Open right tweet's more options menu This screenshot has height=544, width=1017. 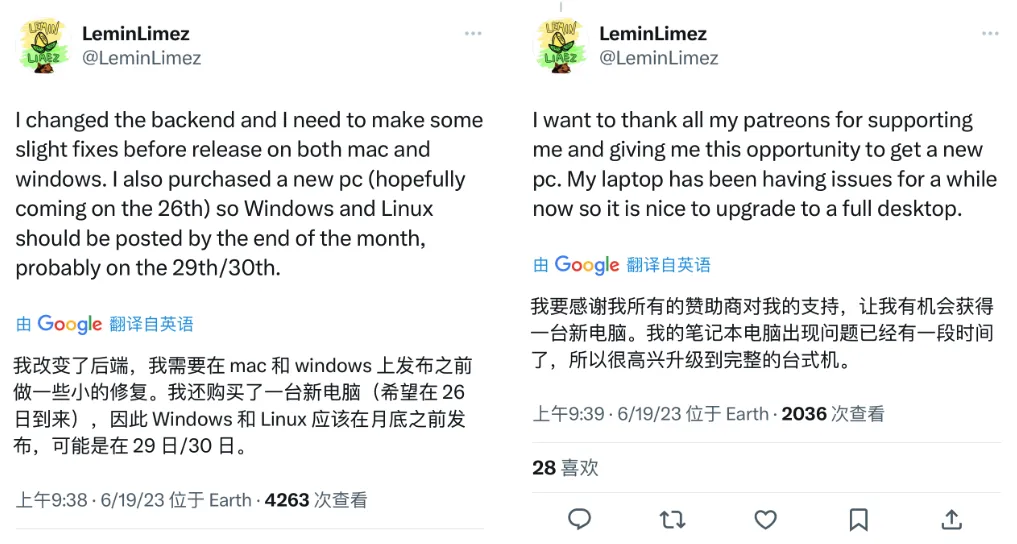[x=990, y=34]
